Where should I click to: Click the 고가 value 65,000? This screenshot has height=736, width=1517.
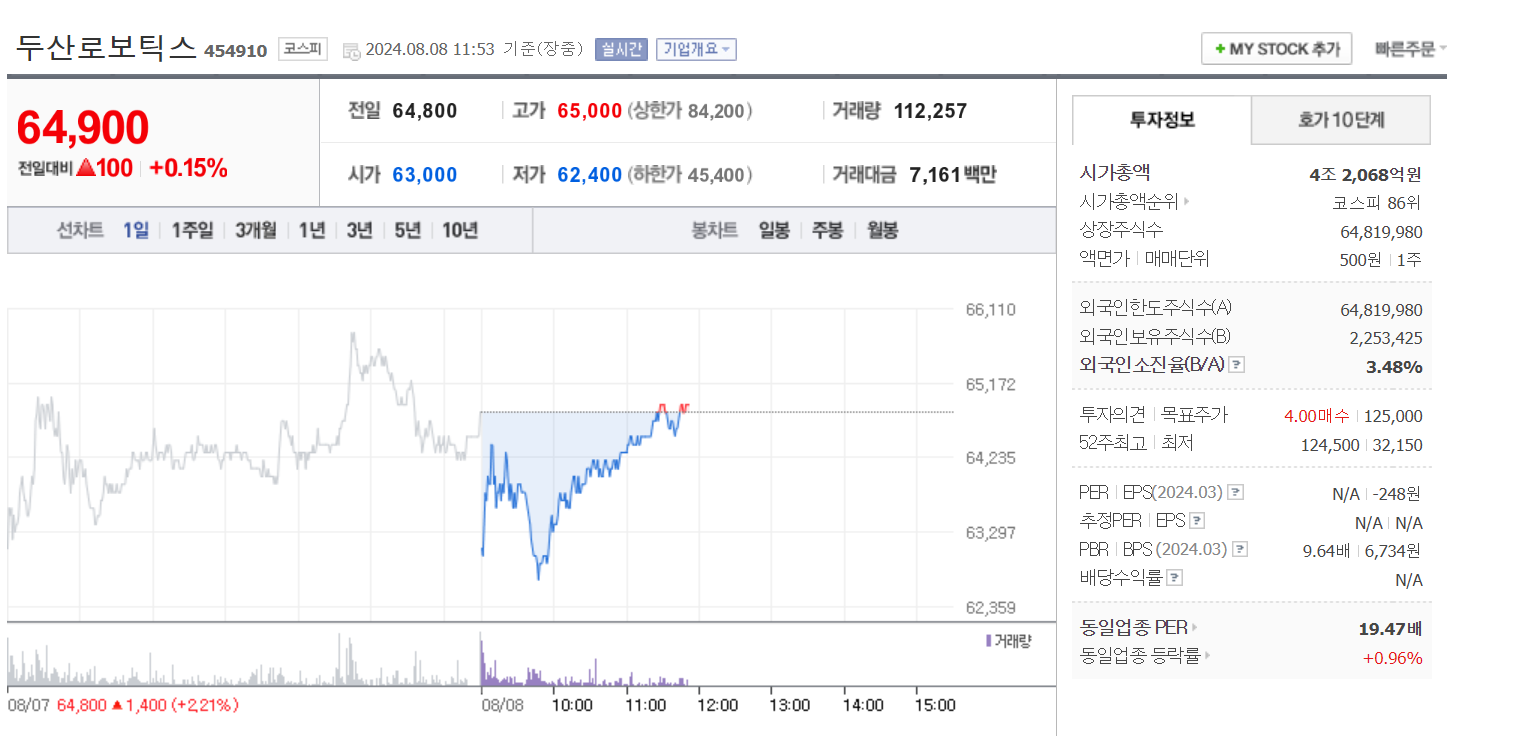[x=590, y=111]
